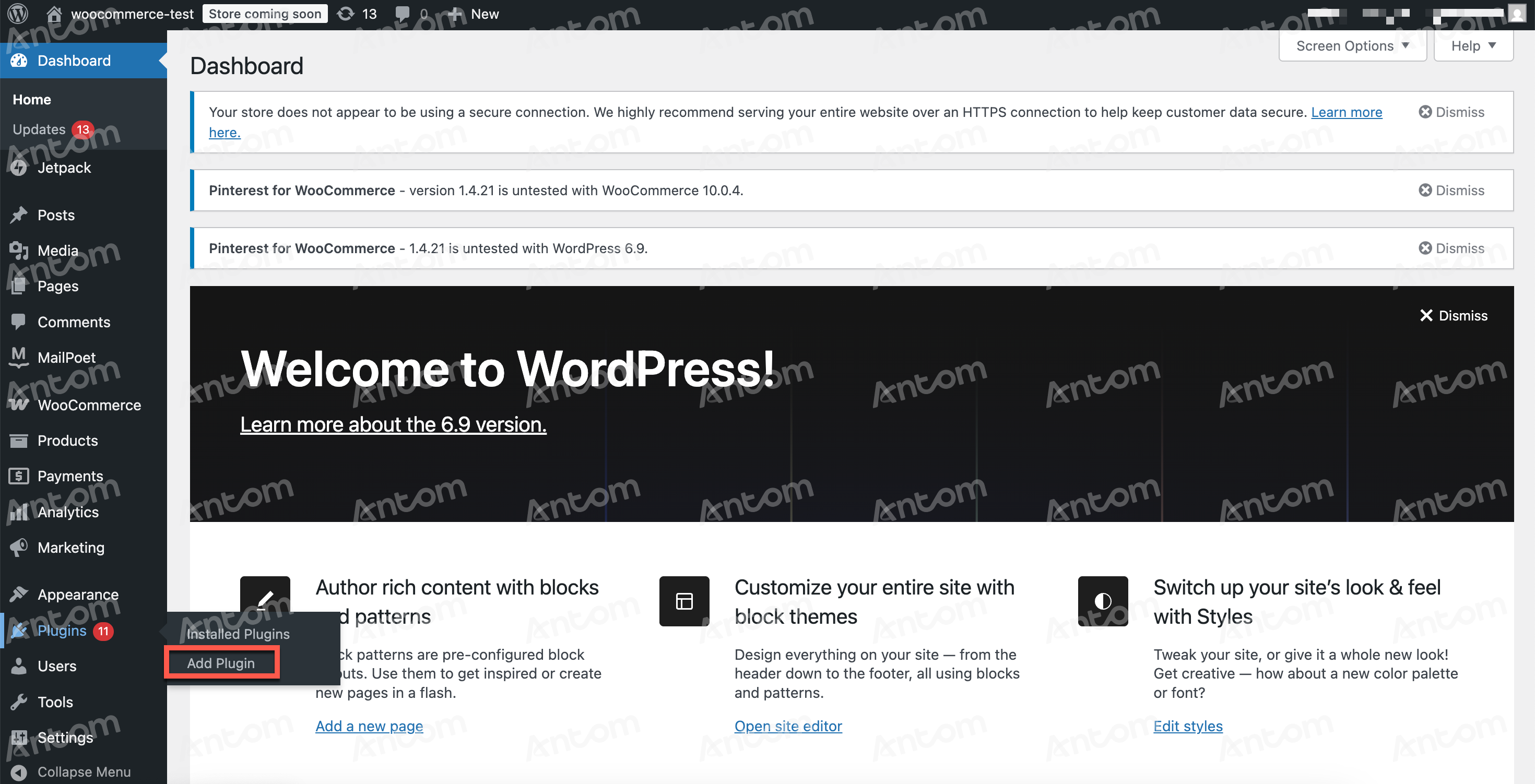Select Home under Dashboard
This screenshot has height=784, width=1535.
pyautogui.click(x=32, y=100)
